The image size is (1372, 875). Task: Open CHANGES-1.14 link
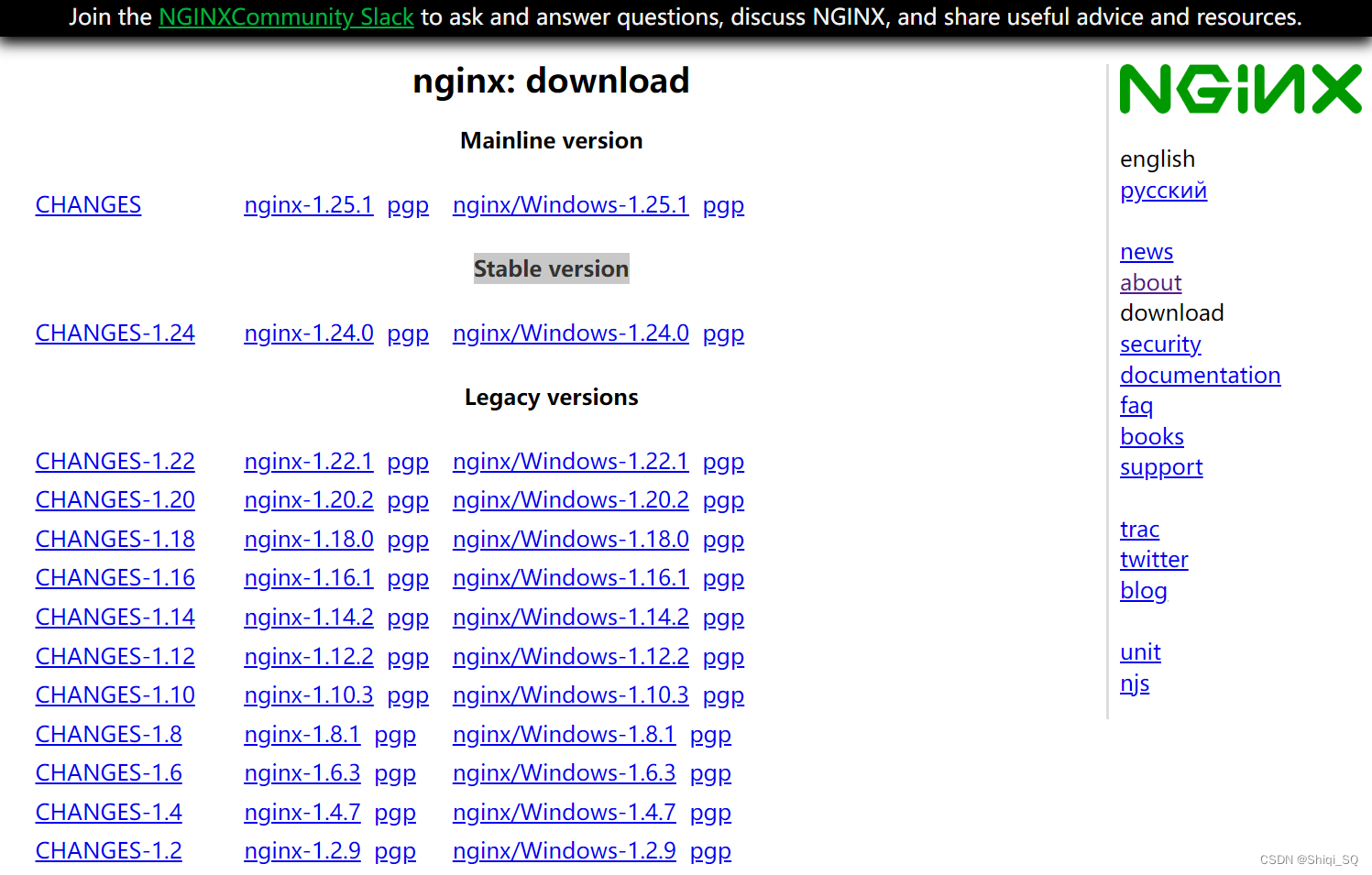(115, 617)
